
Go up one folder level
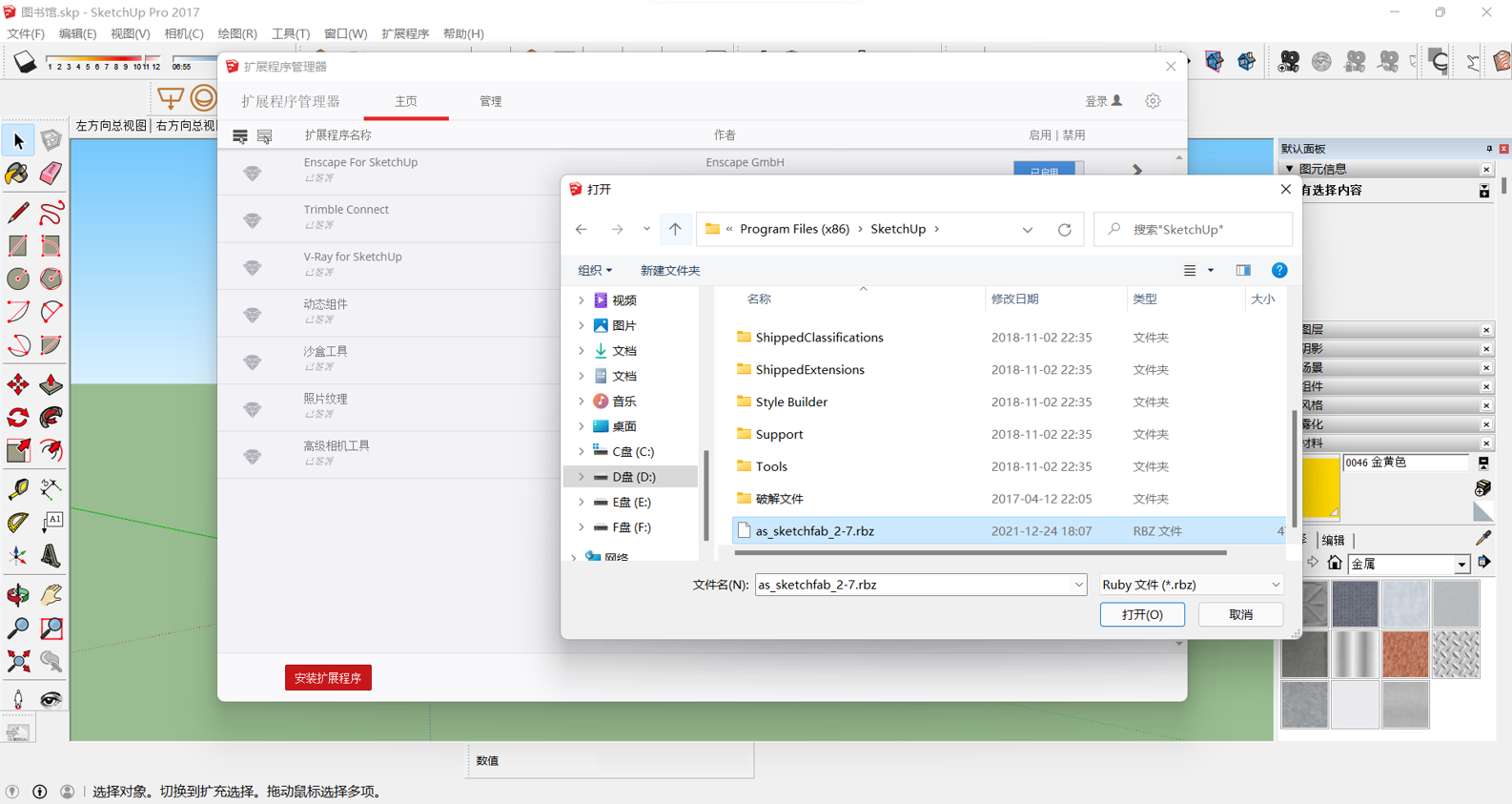click(x=675, y=229)
